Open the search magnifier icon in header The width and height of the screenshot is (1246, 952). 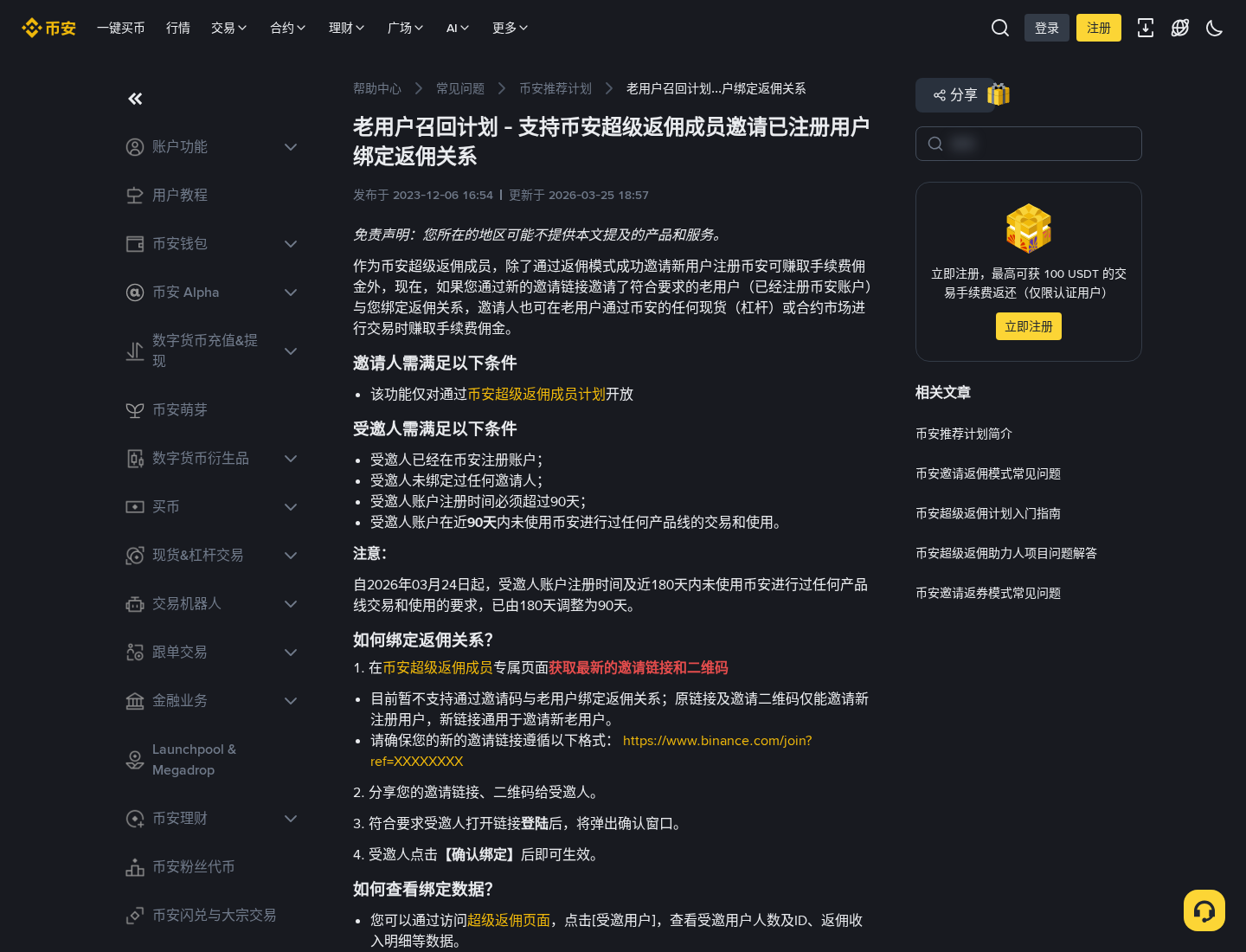(1000, 28)
